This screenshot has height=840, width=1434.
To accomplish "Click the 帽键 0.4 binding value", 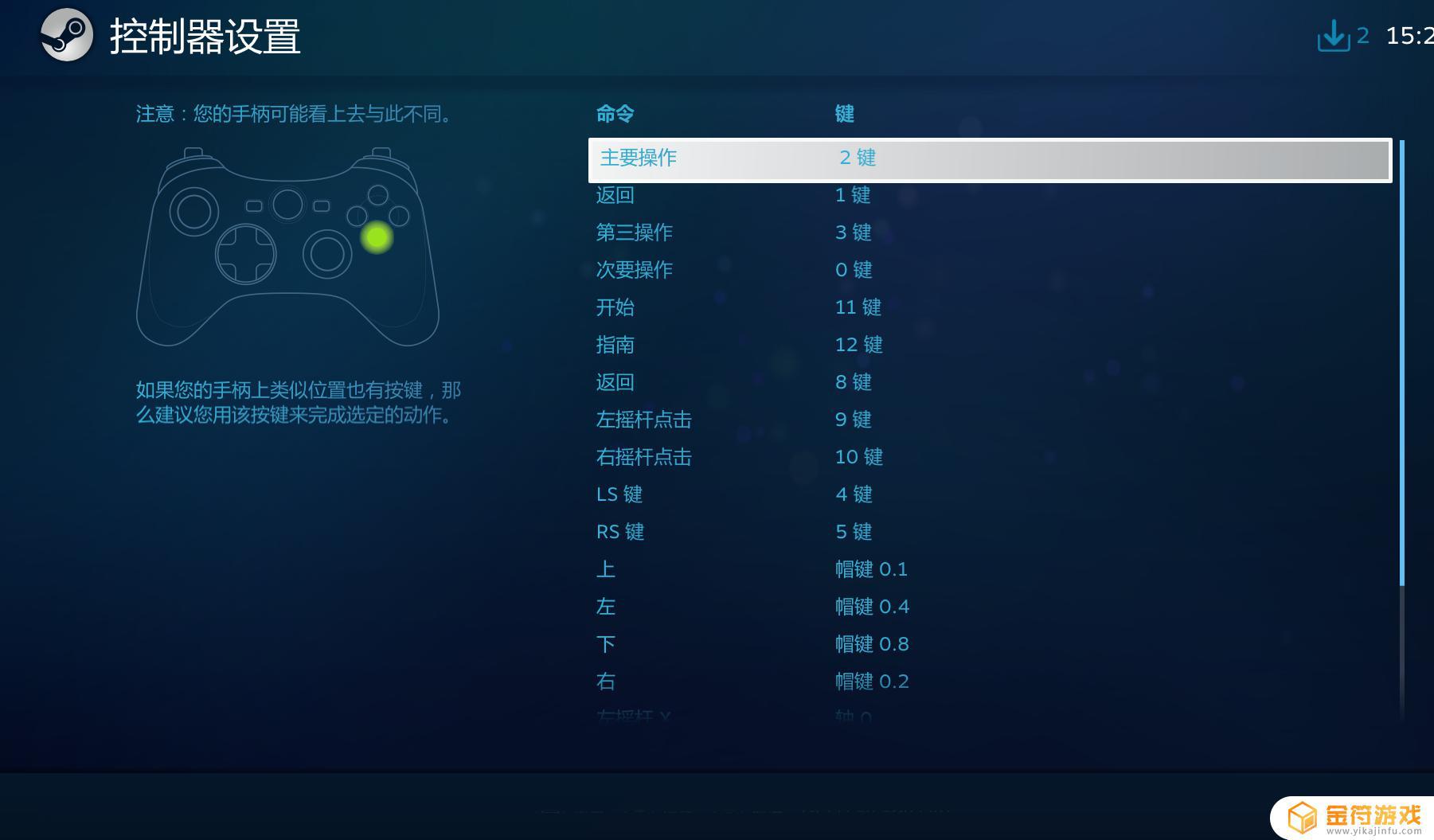I will (x=873, y=607).
